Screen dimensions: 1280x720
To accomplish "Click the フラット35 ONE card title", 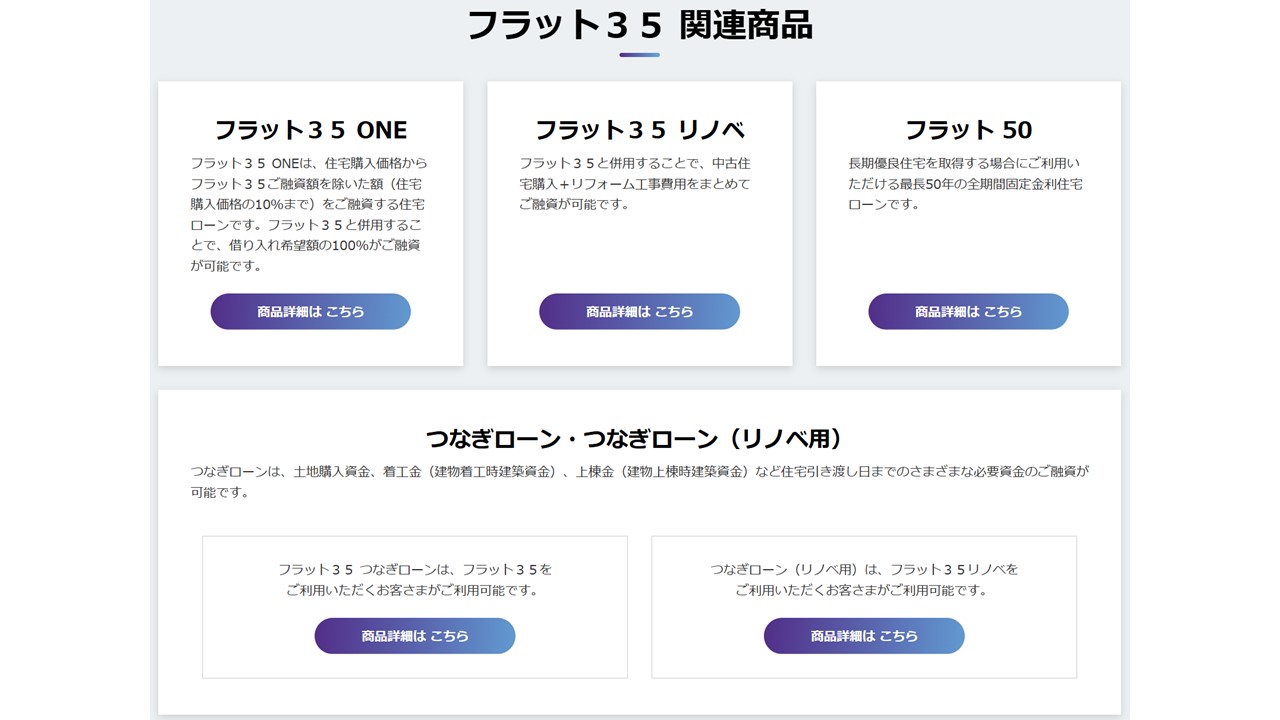I will click(x=310, y=130).
